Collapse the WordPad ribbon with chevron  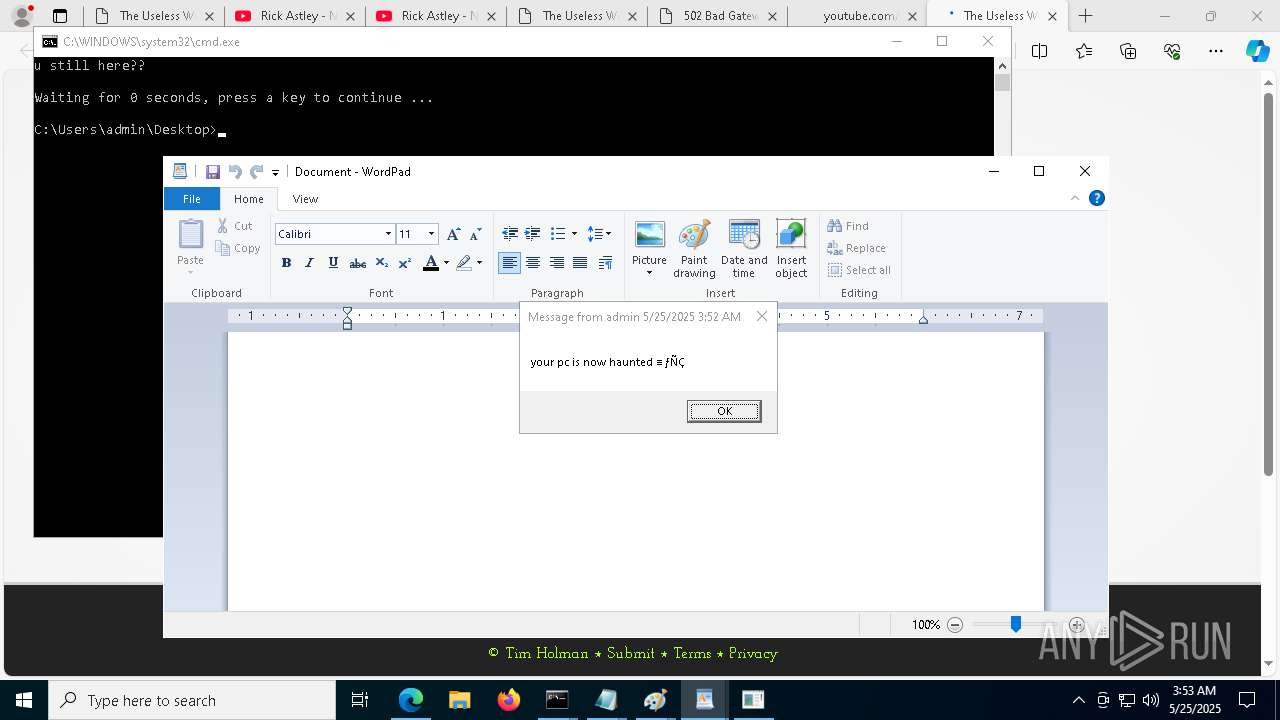point(1075,198)
